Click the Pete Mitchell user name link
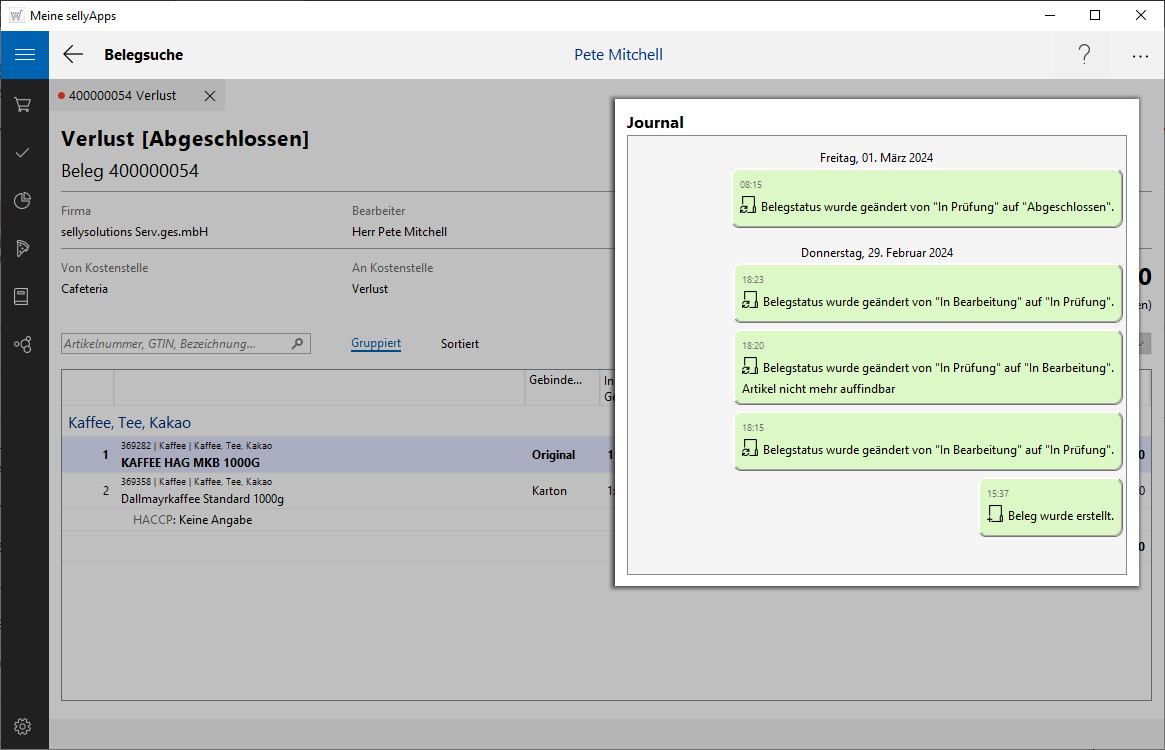Image resolution: width=1165 pixels, height=750 pixels. [x=618, y=55]
